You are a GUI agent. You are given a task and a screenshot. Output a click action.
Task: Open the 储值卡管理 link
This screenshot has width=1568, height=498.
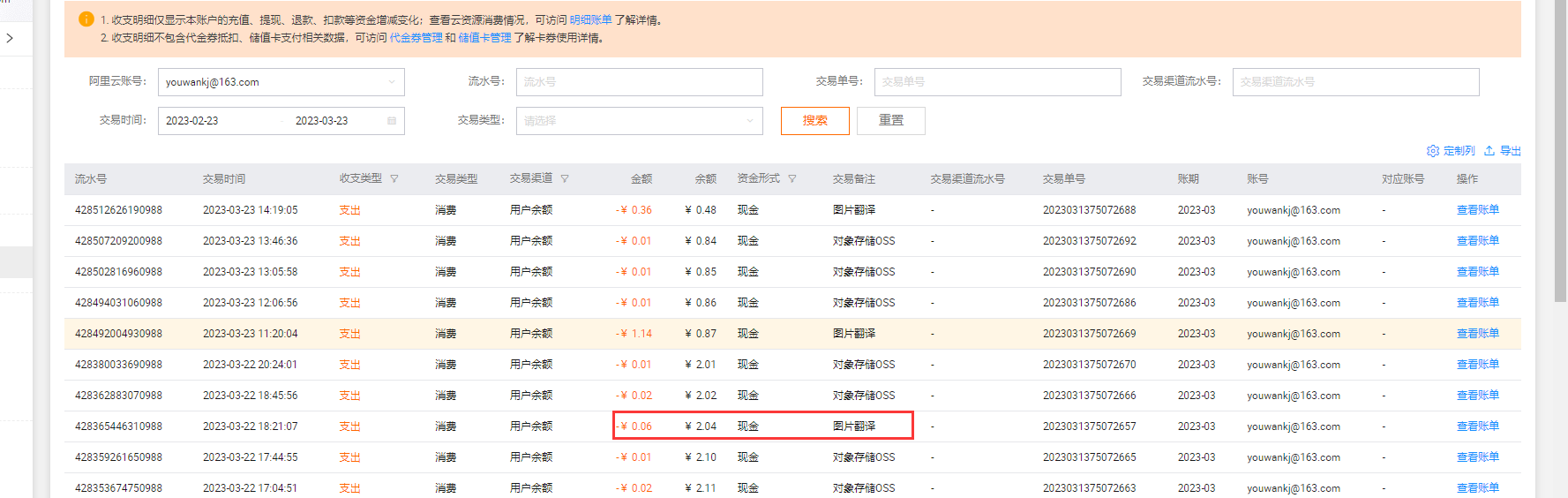click(x=484, y=38)
